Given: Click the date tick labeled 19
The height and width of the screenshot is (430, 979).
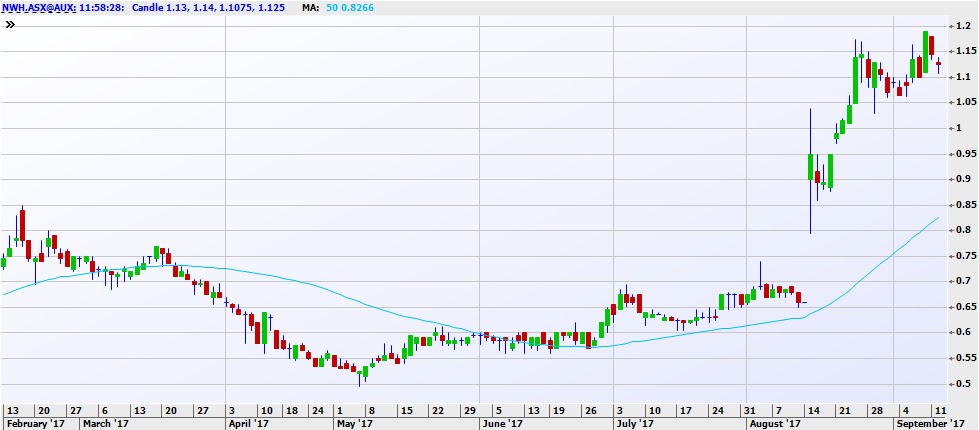Looking at the screenshot, I should (558, 411).
